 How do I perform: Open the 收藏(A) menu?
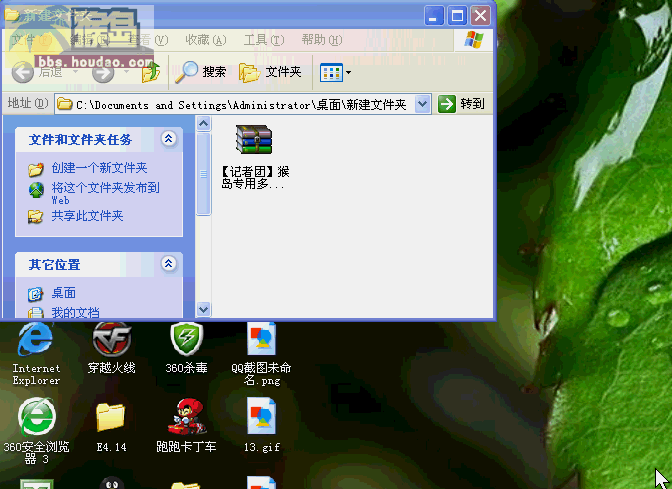coord(206,40)
